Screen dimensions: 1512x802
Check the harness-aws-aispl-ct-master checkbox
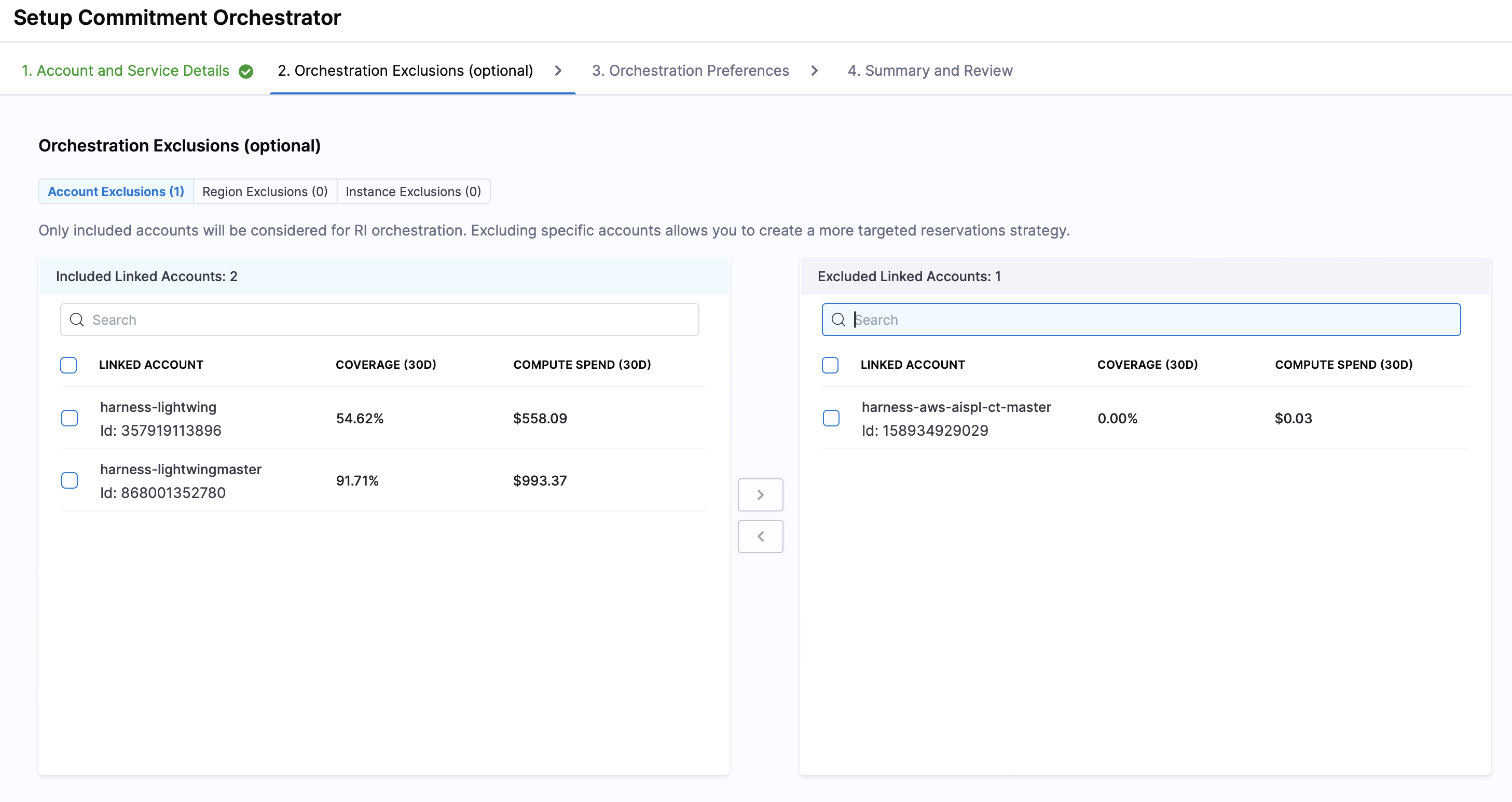[x=831, y=418]
